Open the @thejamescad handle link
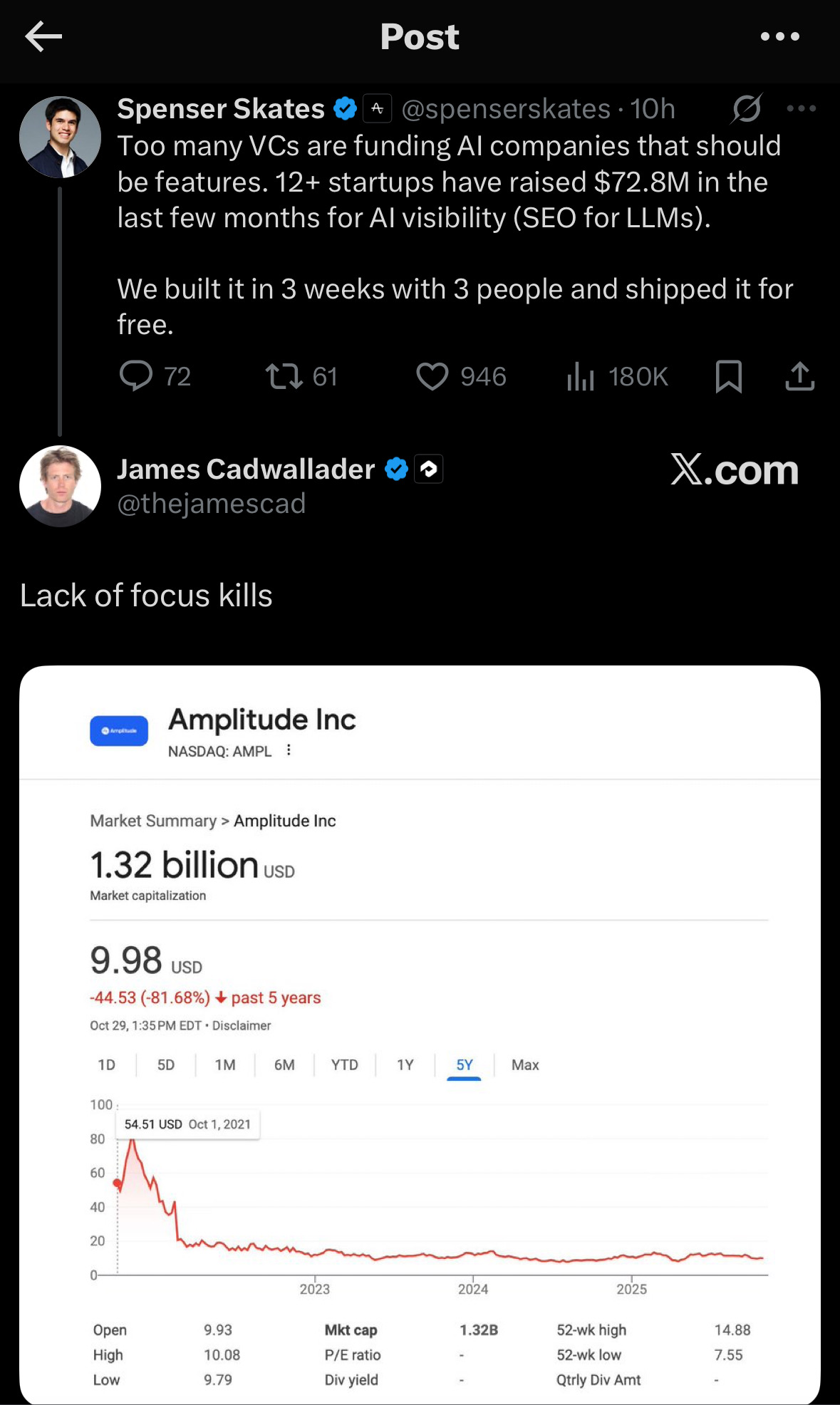The height and width of the screenshot is (1405, 840). point(212,504)
